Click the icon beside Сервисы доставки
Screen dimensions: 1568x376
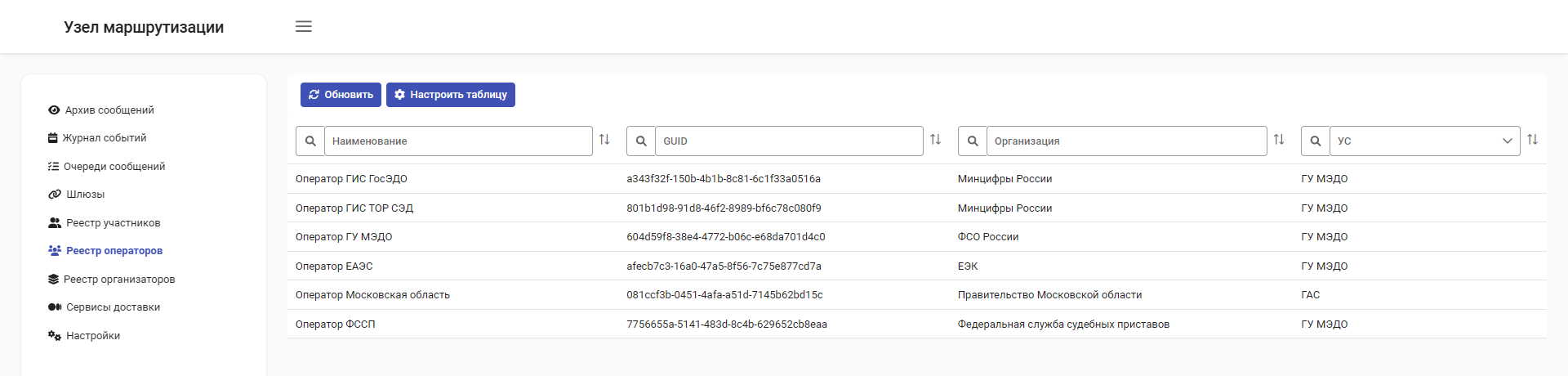[55, 307]
